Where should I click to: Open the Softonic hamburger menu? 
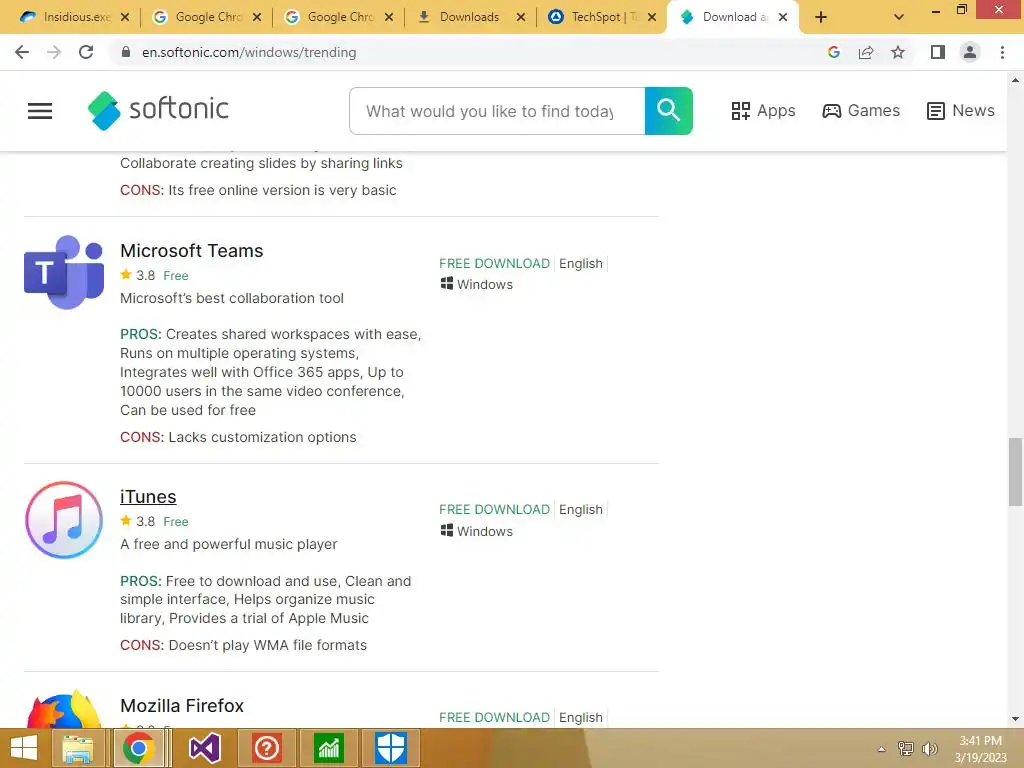[x=40, y=111]
